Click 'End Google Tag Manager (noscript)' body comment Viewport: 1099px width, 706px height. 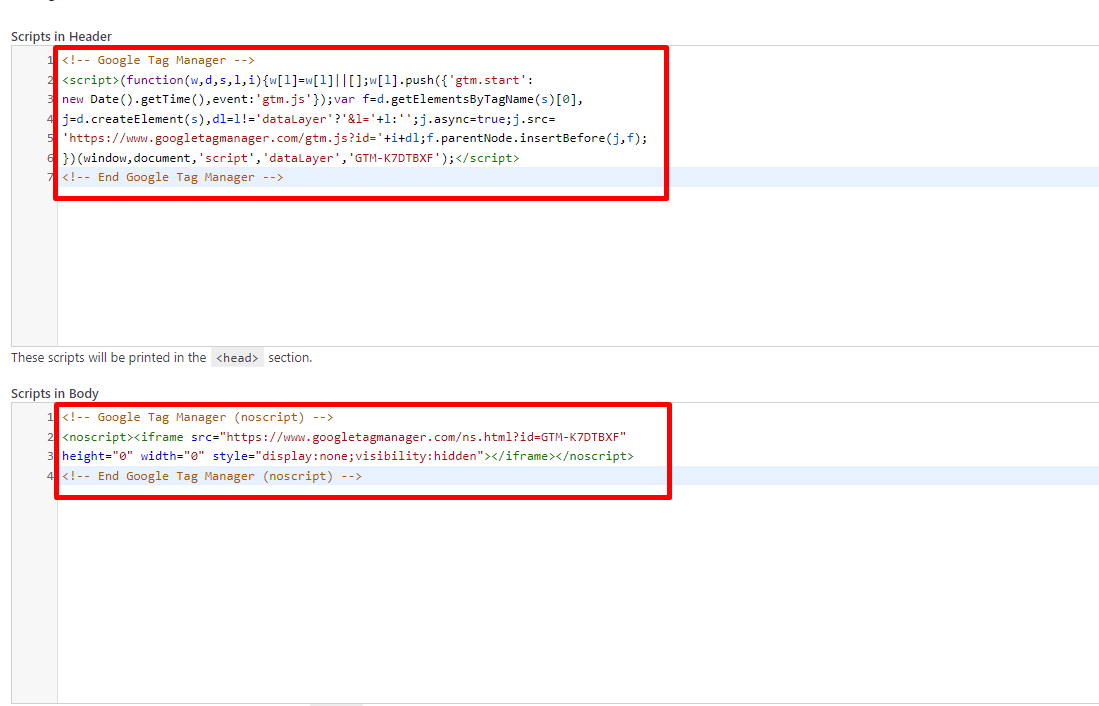211,476
